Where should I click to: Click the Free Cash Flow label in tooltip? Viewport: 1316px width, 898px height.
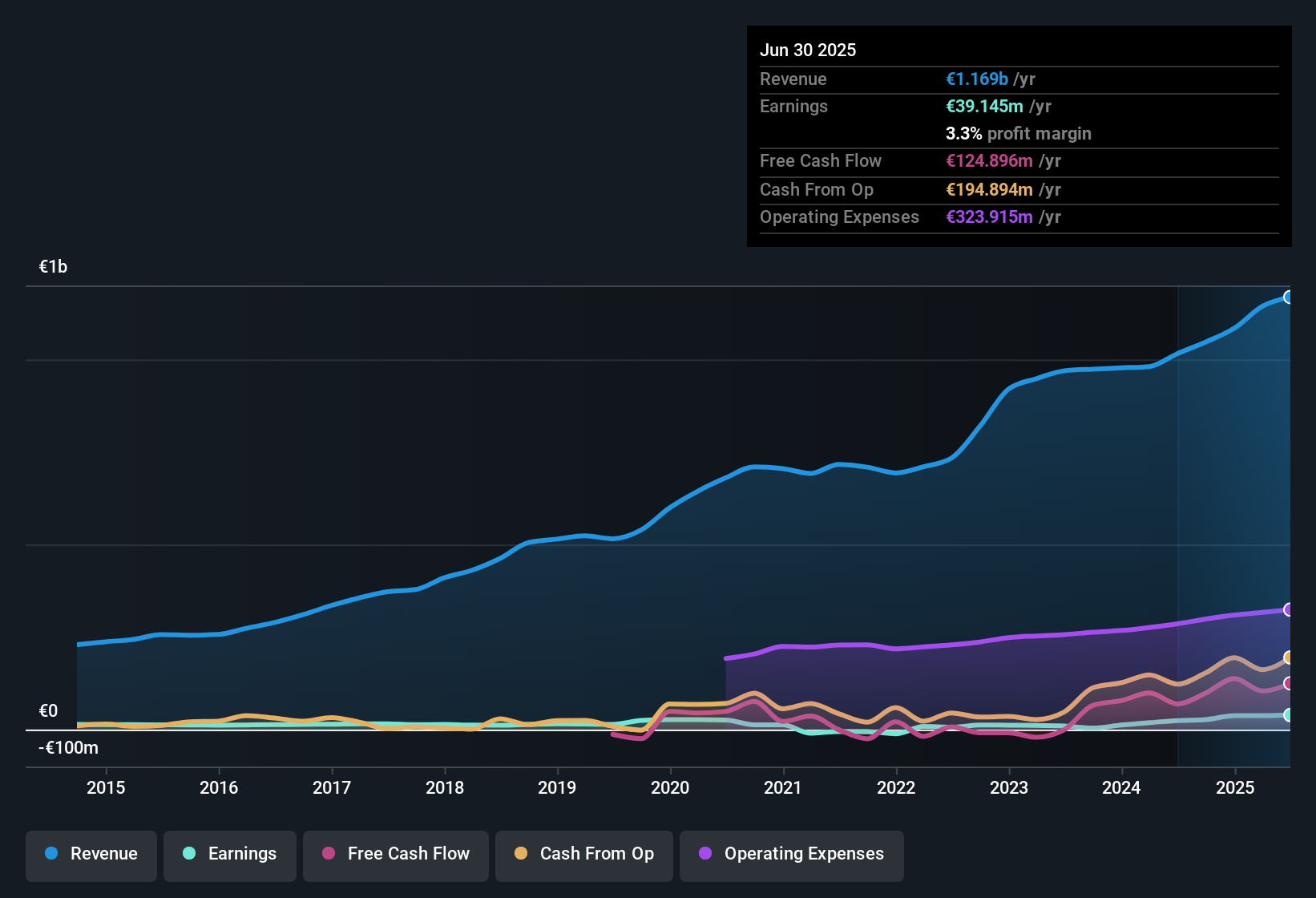pos(821,160)
